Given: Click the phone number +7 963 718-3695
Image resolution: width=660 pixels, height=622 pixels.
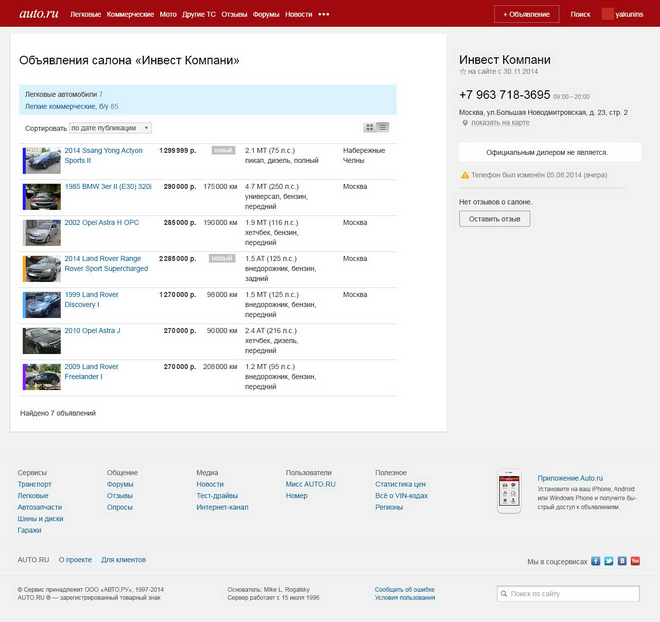Looking at the screenshot, I should pyautogui.click(x=505, y=95).
